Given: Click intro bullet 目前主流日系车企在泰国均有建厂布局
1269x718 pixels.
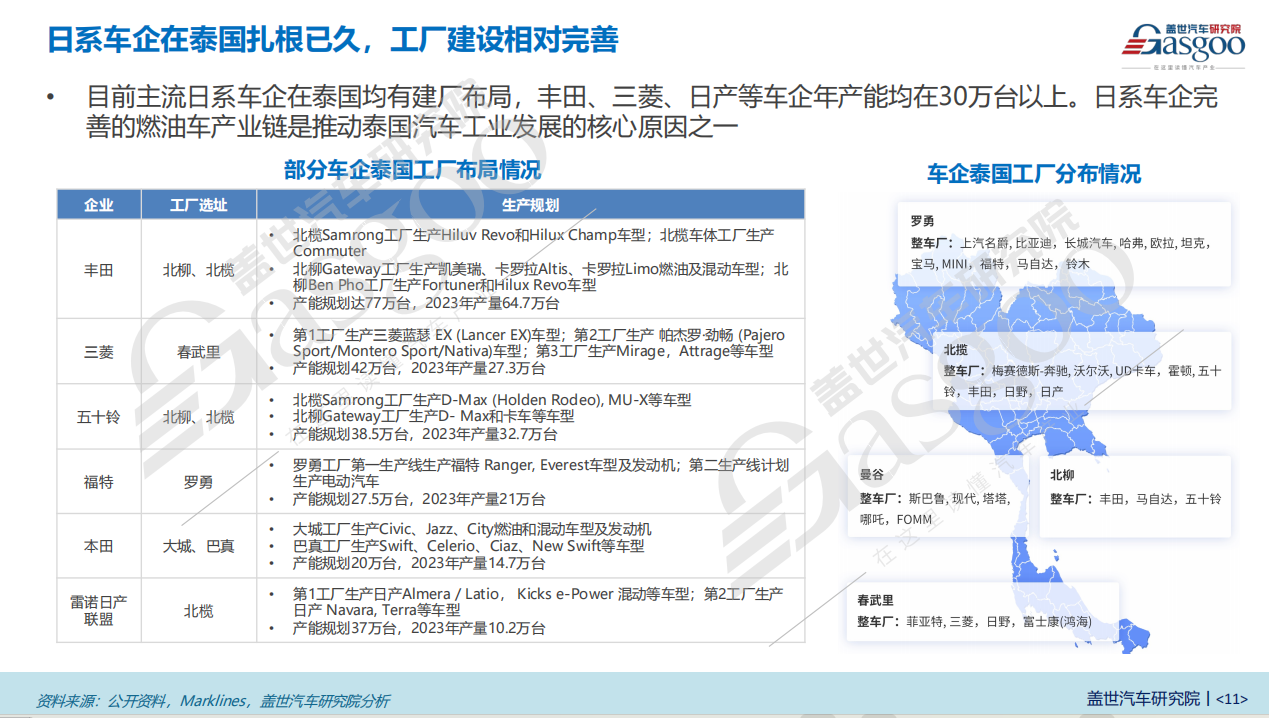Looking at the screenshot, I should (x=650, y=113).
